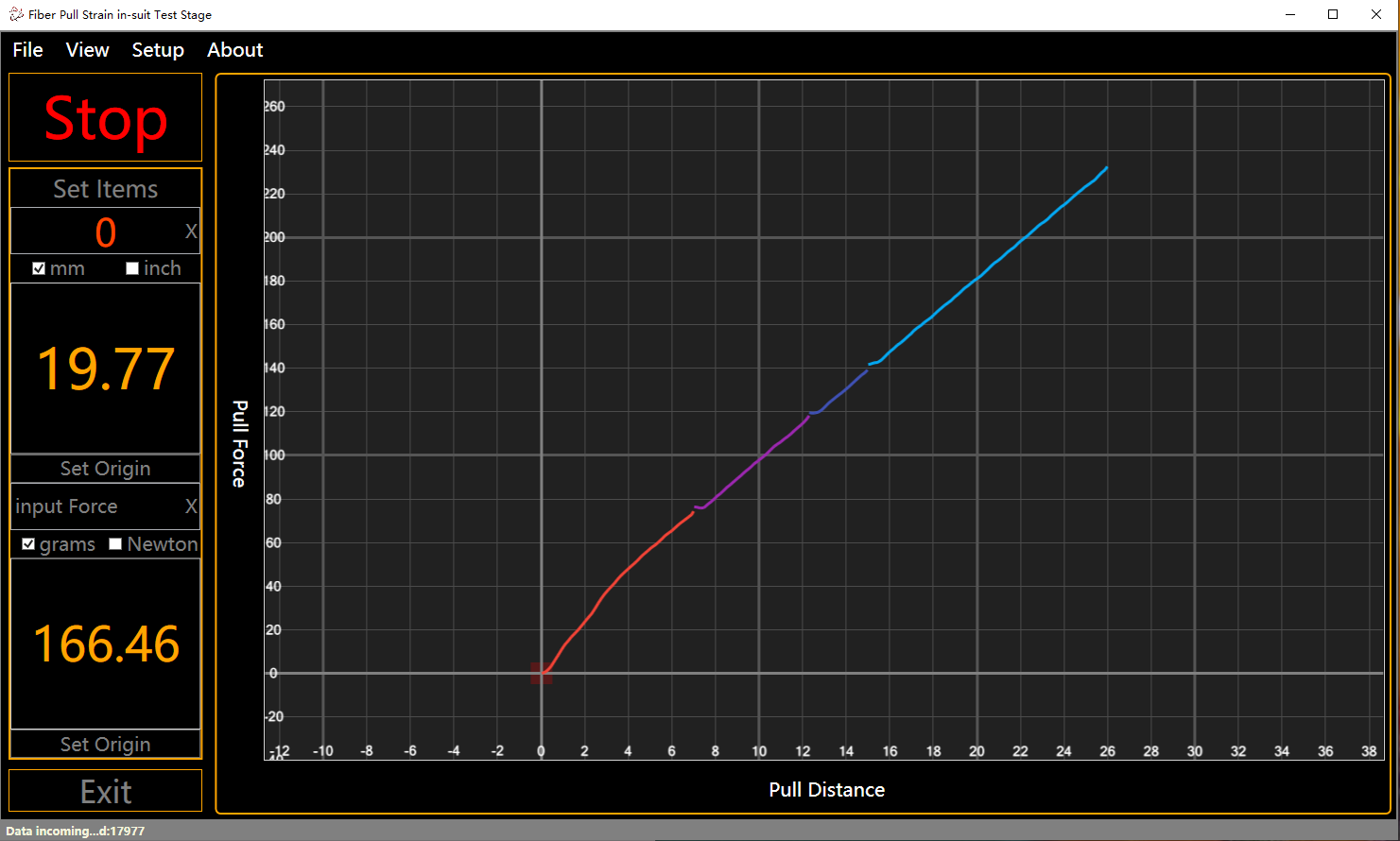This screenshot has height=841, width=1400.
Task: Clear the Set Items value with X
Action: coord(191,232)
